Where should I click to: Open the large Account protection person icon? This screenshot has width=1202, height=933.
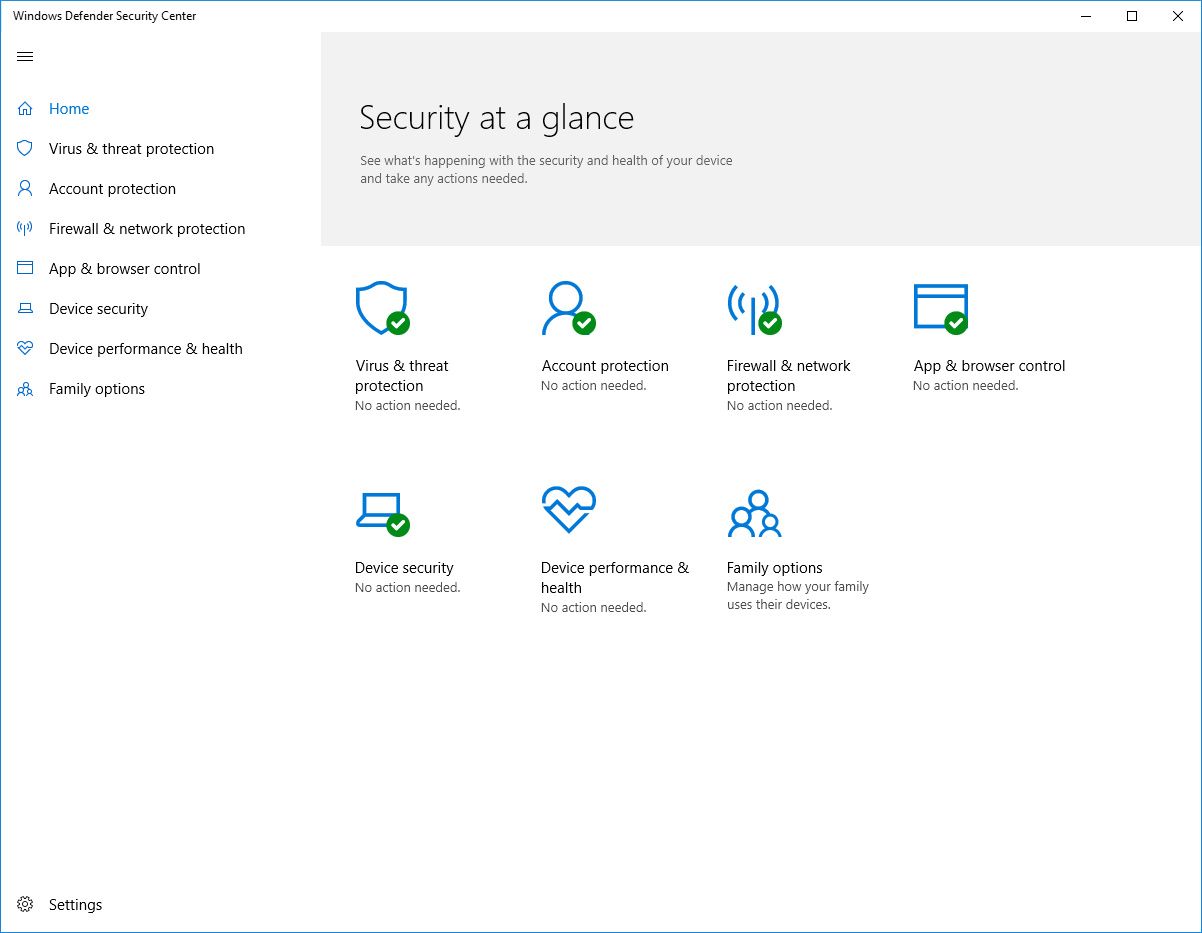(x=568, y=308)
